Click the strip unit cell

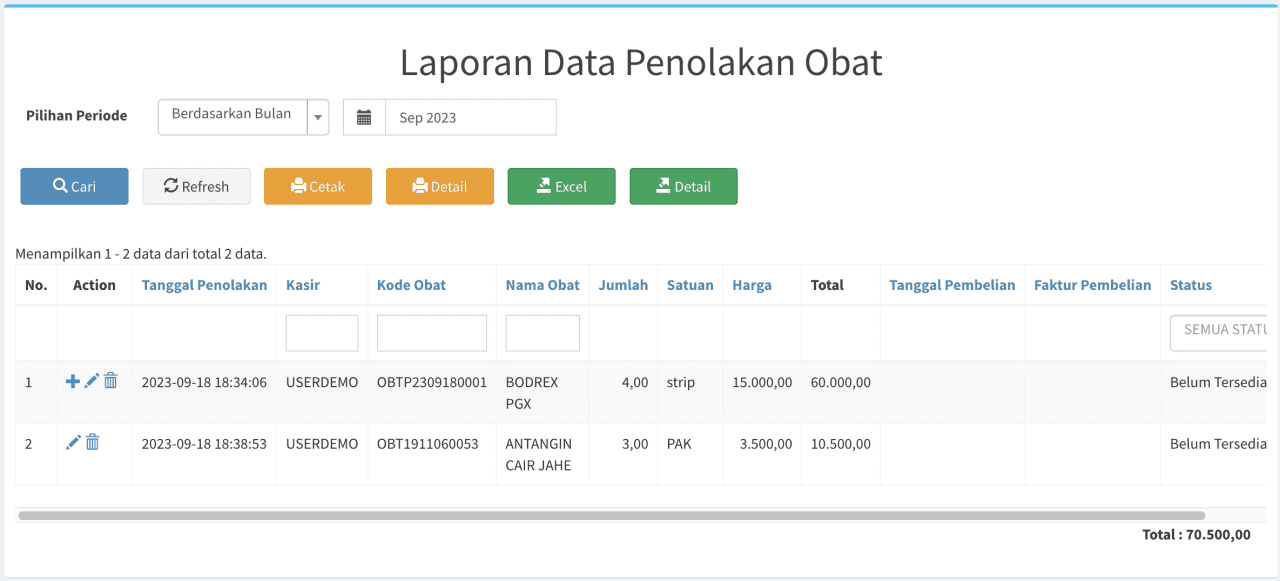pyautogui.click(x=681, y=382)
